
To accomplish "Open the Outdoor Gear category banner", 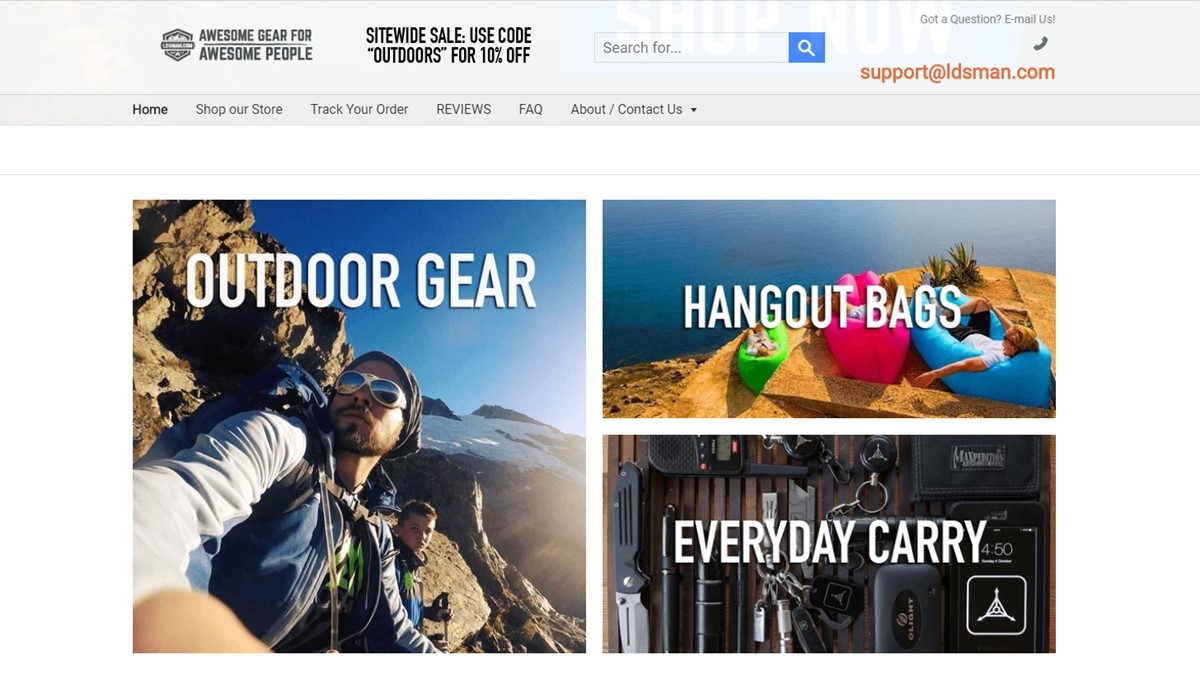I will 359,426.
